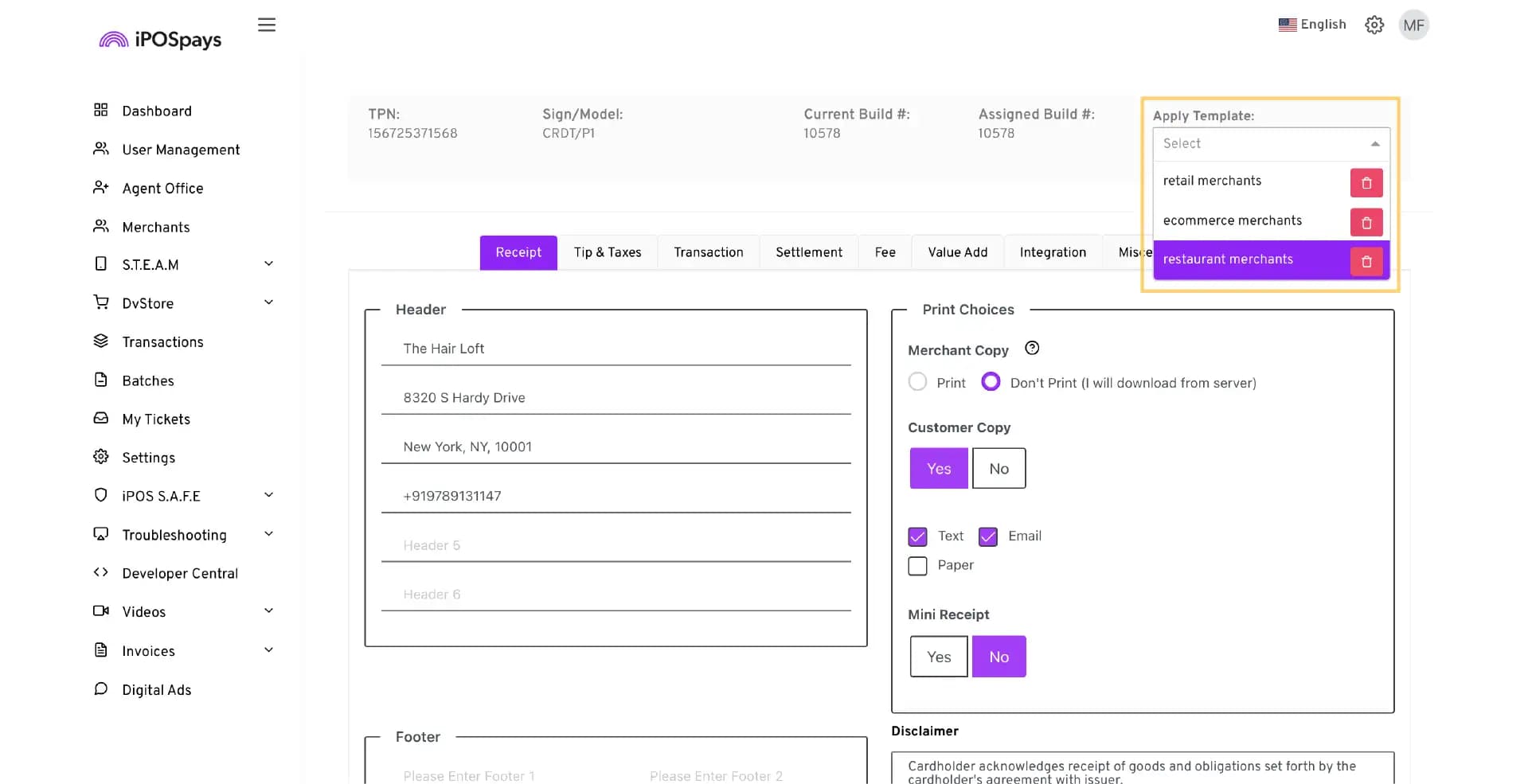Click the hamburger menu icon
The height and width of the screenshot is (784, 1528).
pos(267,25)
